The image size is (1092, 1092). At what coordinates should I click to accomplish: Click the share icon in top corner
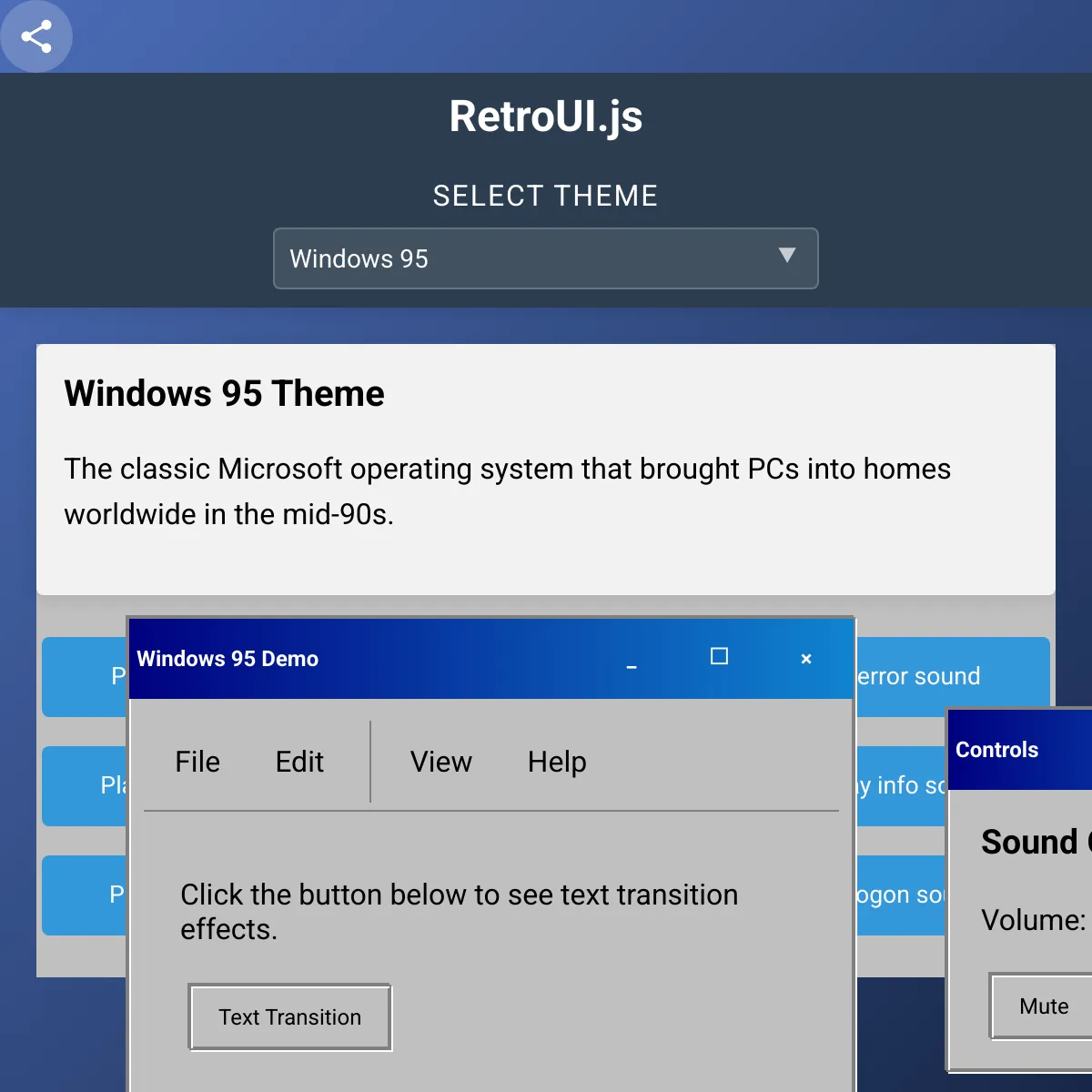click(36, 36)
